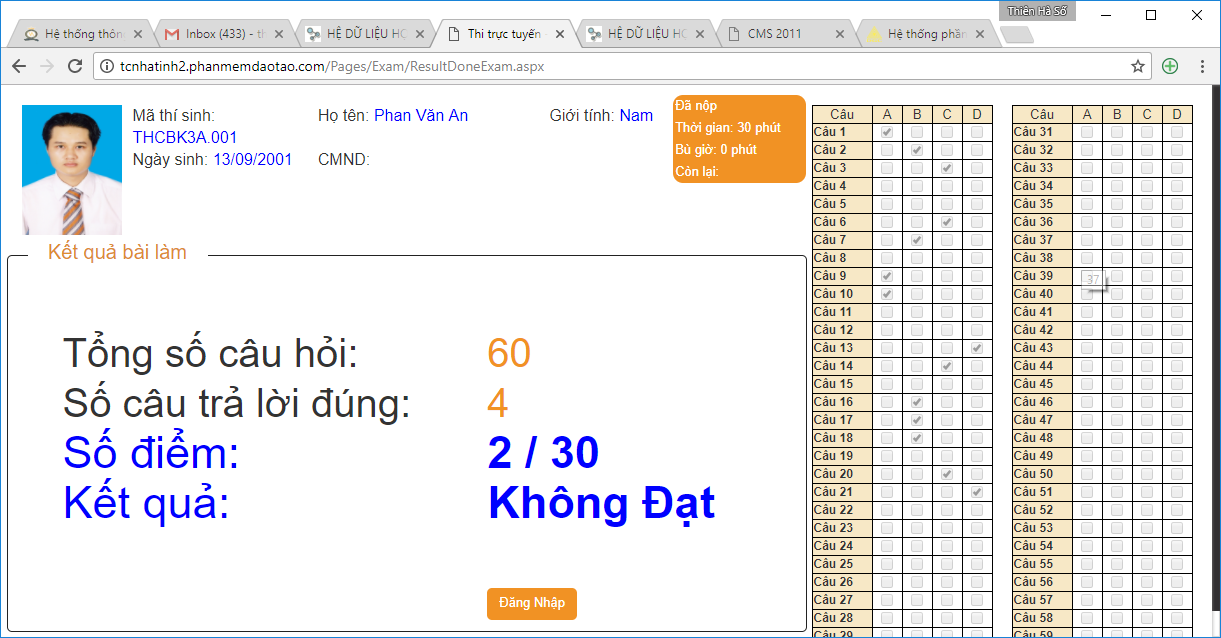Image resolution: width=1221 pixels, height=638 pixels.
Task: Switch to the Inbox (433) Gmail tab
Action: point(220,34)
